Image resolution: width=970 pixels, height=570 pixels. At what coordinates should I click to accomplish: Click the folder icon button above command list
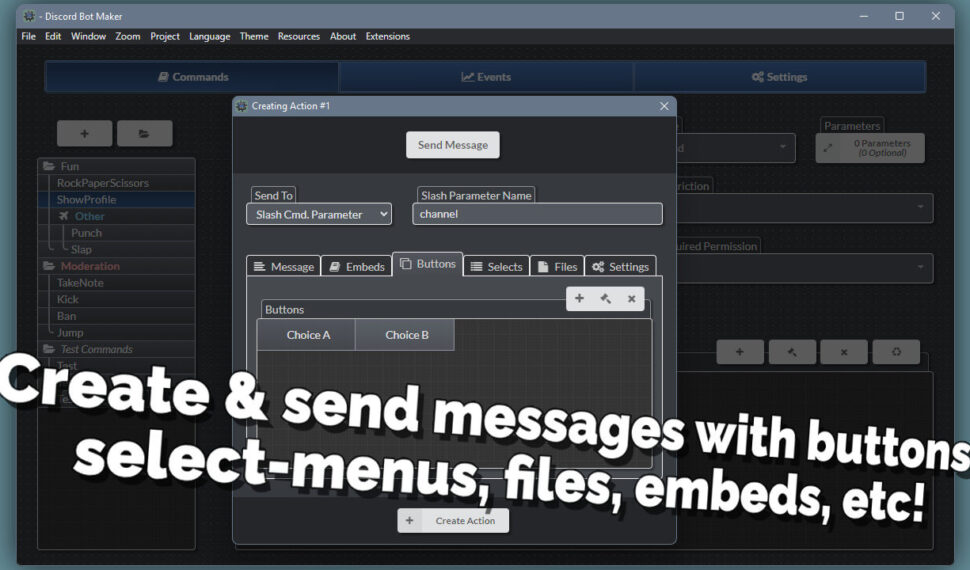[x=144, y=133]
